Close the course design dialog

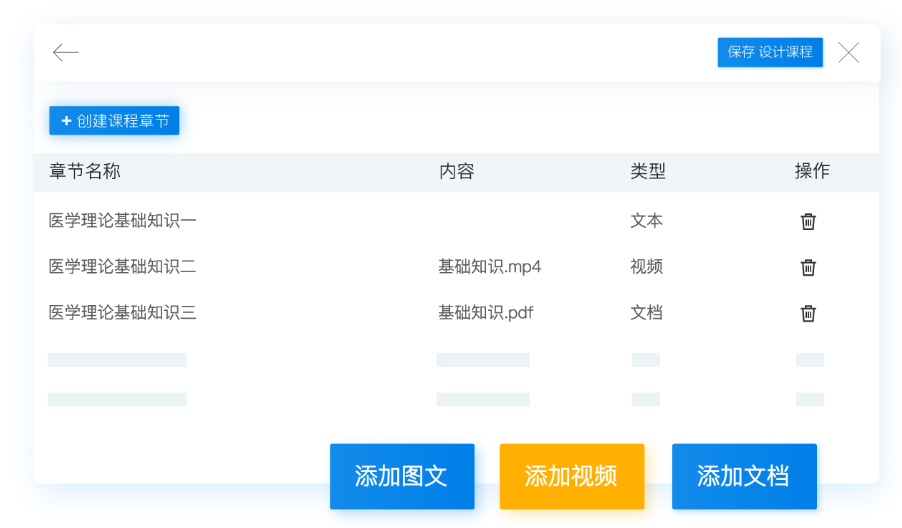click(x=848, y=53)
